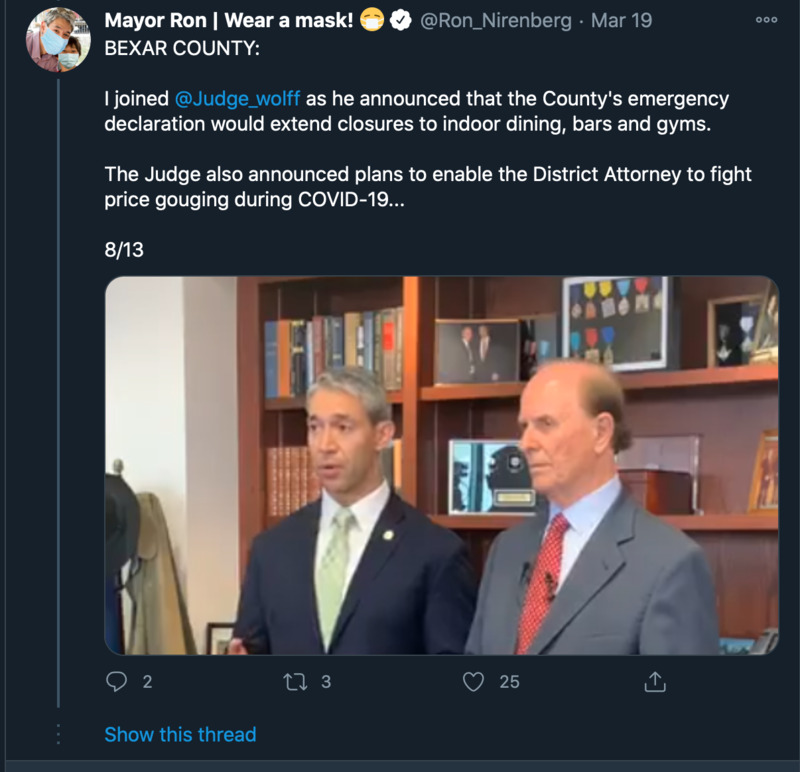The width and height of the screenshot is (800, 772).
Task: Click the 'Show this thread' link
Action: point(180,735)
